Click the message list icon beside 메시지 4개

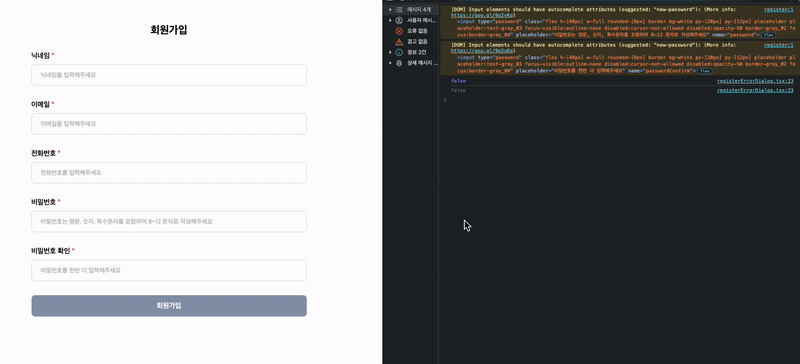click(399, 10)
